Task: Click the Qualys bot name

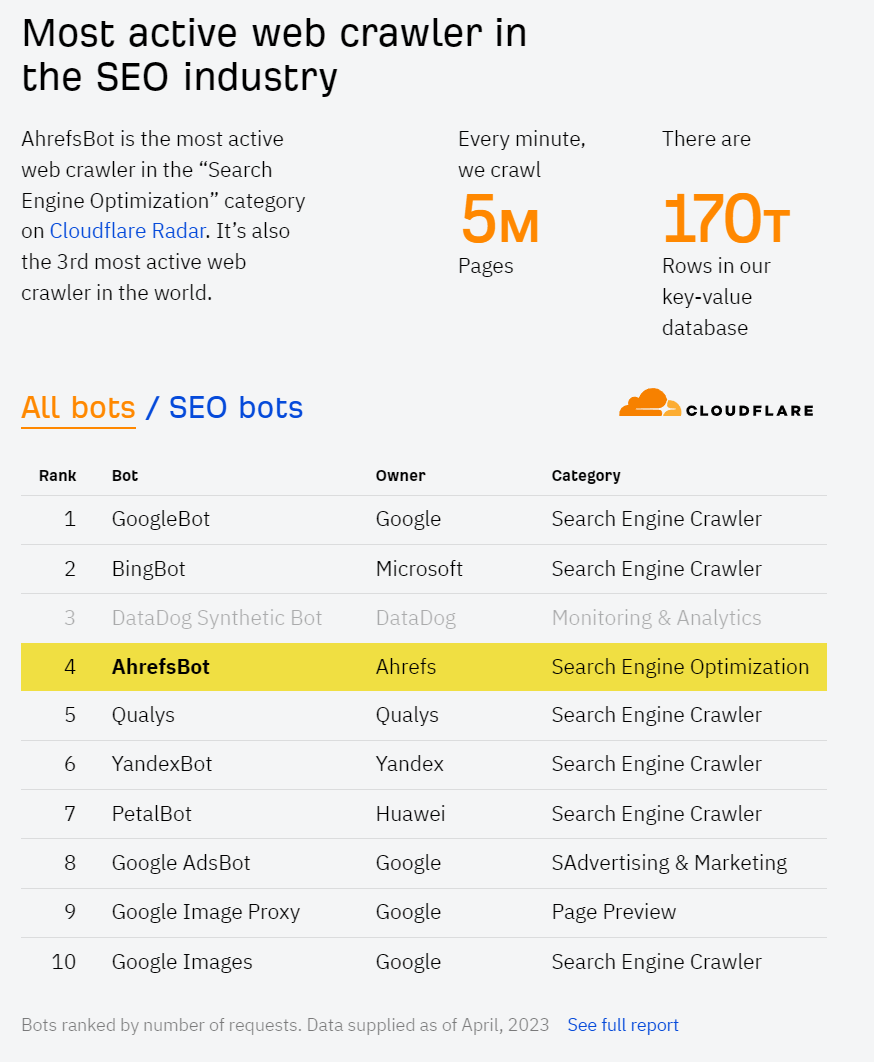Action: coord(143,715)
